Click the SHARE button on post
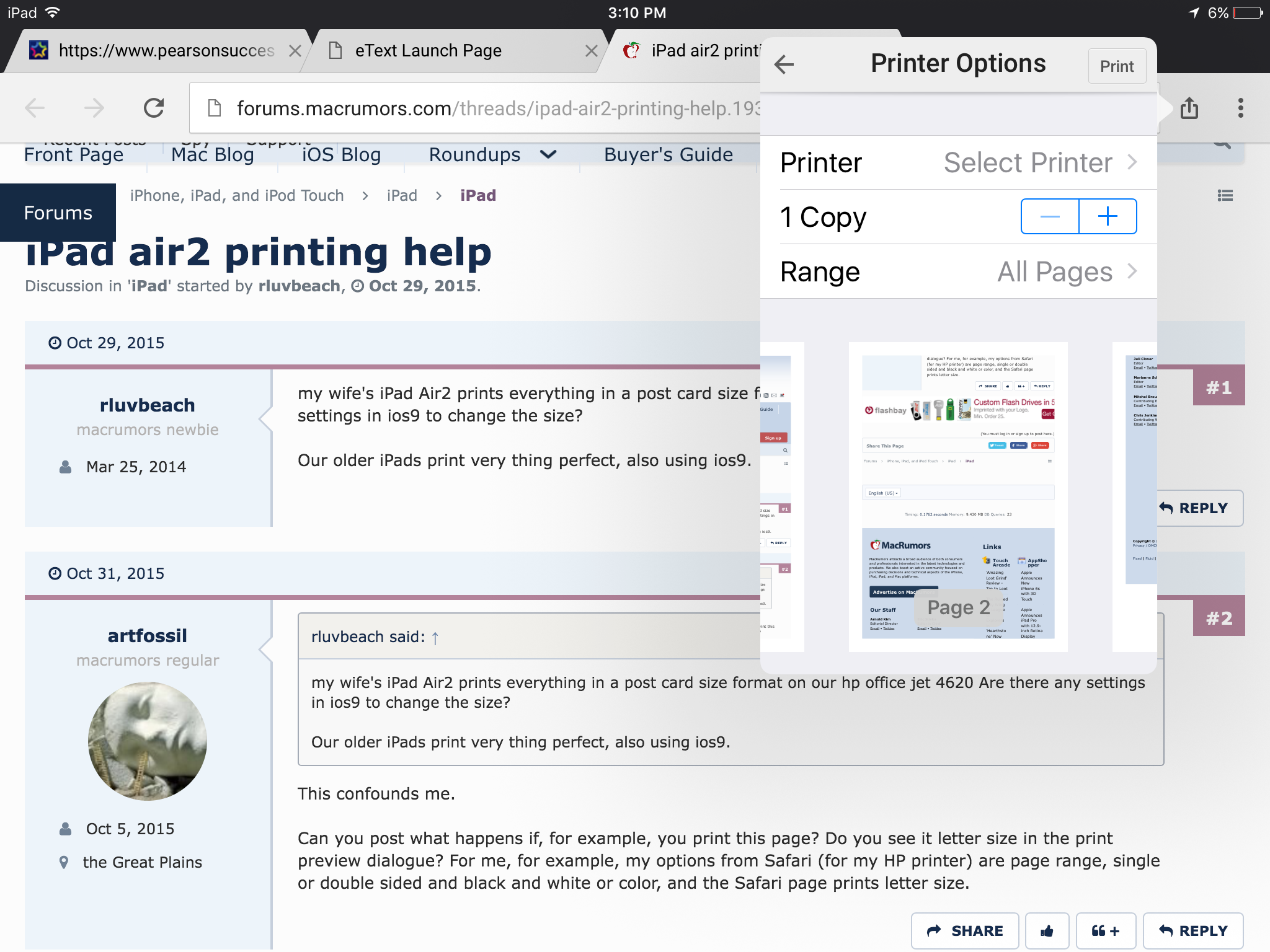Image resolution: width=1270 pixels, height=952 pixels. click(964, 930)
